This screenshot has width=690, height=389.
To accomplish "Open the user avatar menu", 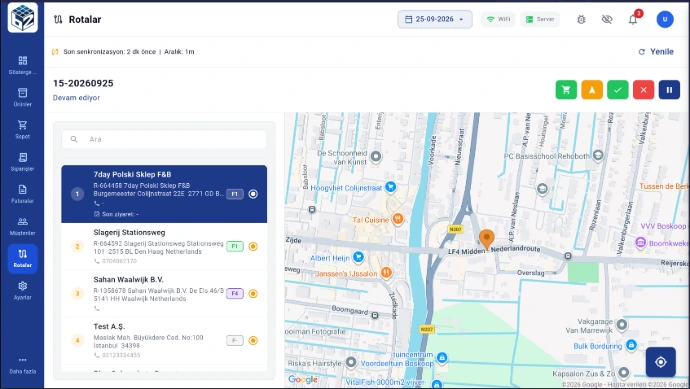I will pyautogui.click(x=665, y=19).
